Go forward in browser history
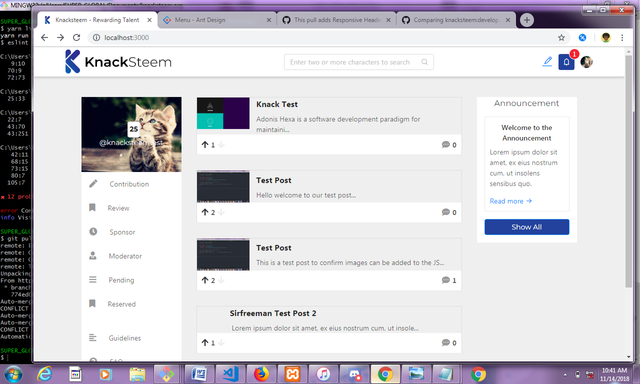Image resolution: width=640 pixels, height=384 pixels. [x=60, y=38]
